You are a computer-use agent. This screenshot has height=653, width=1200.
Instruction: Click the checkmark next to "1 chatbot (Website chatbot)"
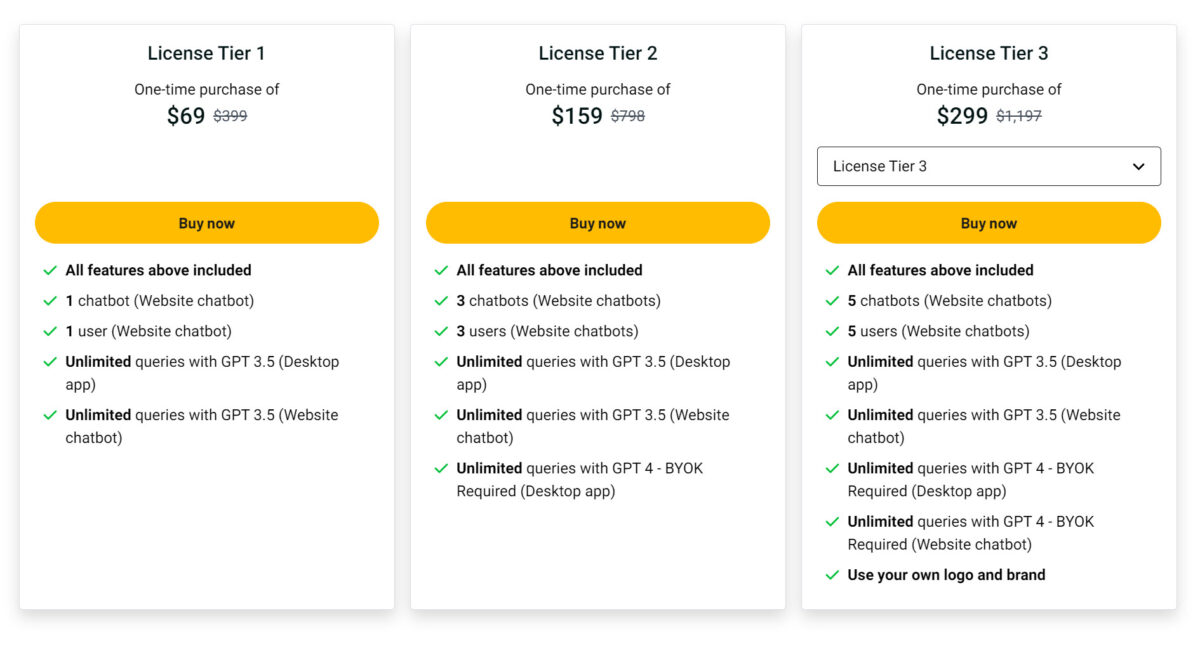pos(48,300)
